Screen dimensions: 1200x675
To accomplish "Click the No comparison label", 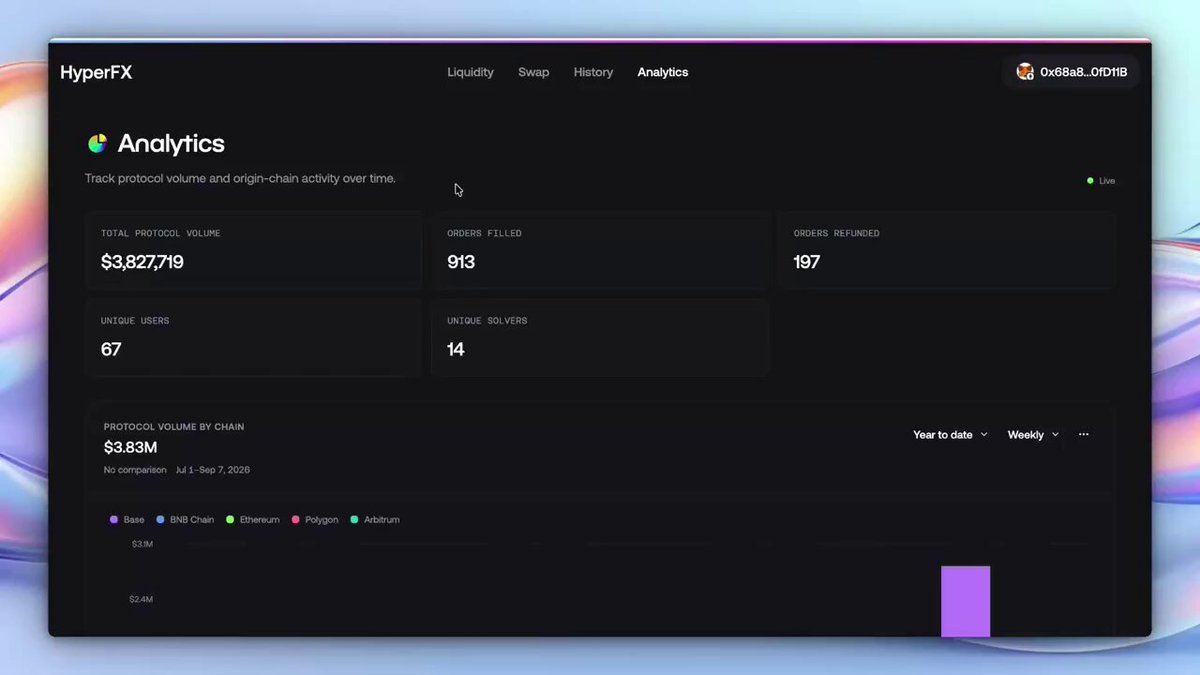I will [135, 470].
